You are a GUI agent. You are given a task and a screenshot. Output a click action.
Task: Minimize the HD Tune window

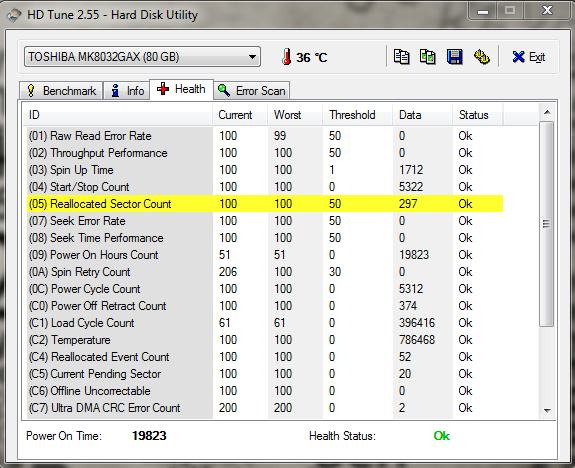click(483, 11)
